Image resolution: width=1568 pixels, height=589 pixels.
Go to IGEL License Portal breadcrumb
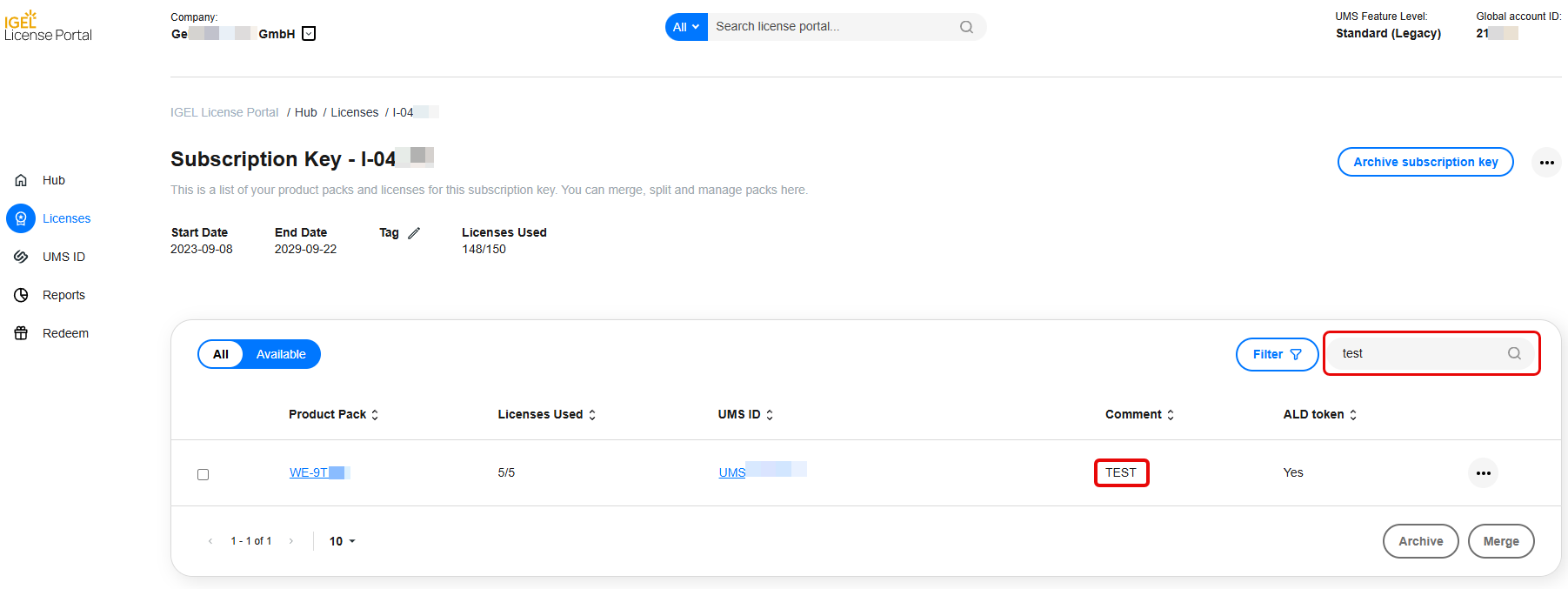[224, 112]
